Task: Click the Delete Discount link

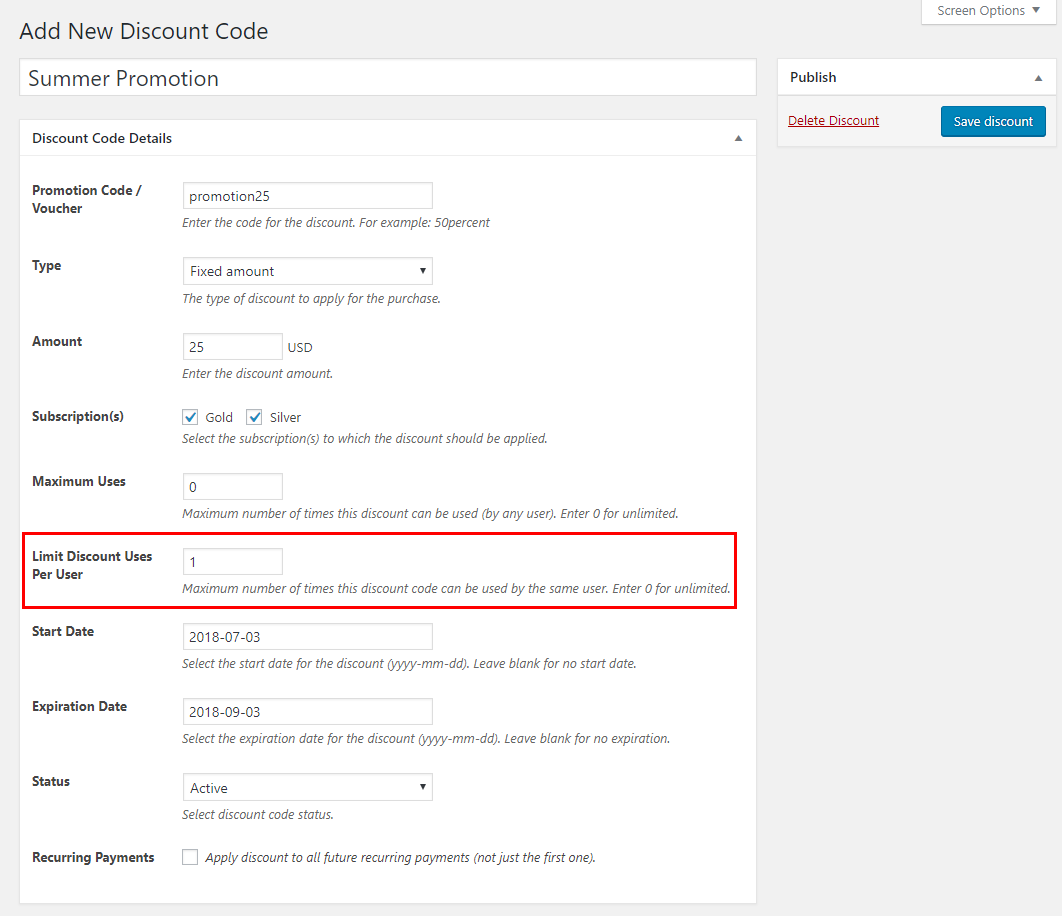Action: (x=833, y=120)
